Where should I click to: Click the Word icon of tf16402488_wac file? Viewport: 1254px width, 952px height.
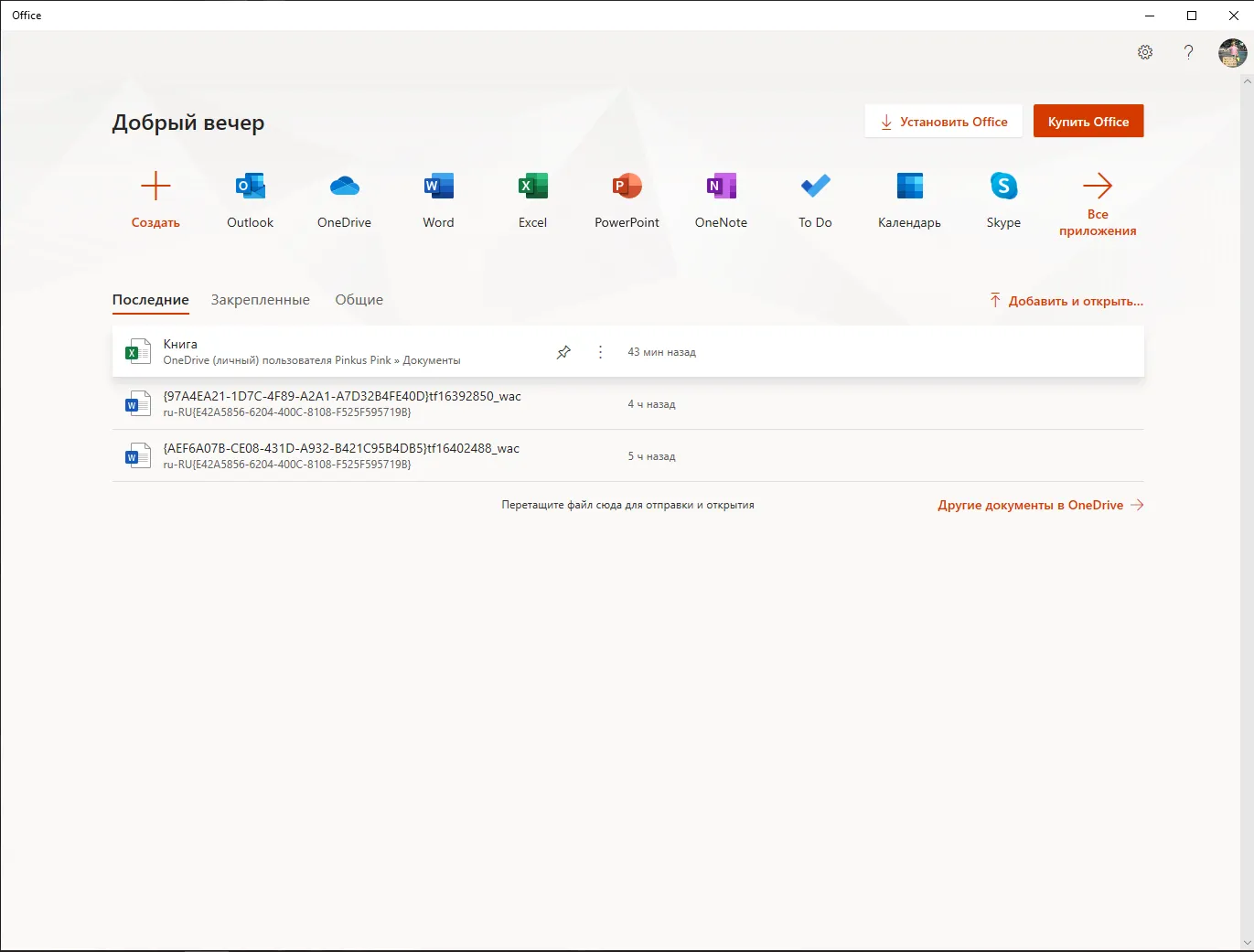pos(137,456)
